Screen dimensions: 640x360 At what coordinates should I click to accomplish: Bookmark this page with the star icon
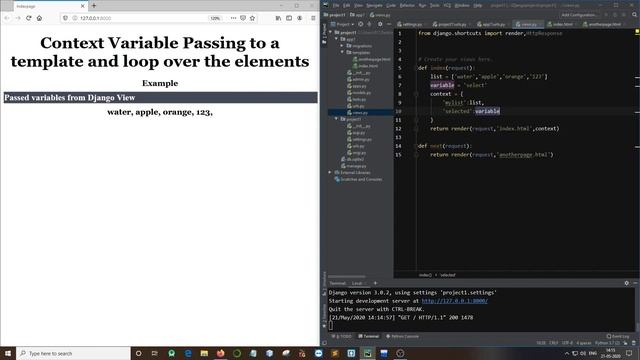[252, 18]
